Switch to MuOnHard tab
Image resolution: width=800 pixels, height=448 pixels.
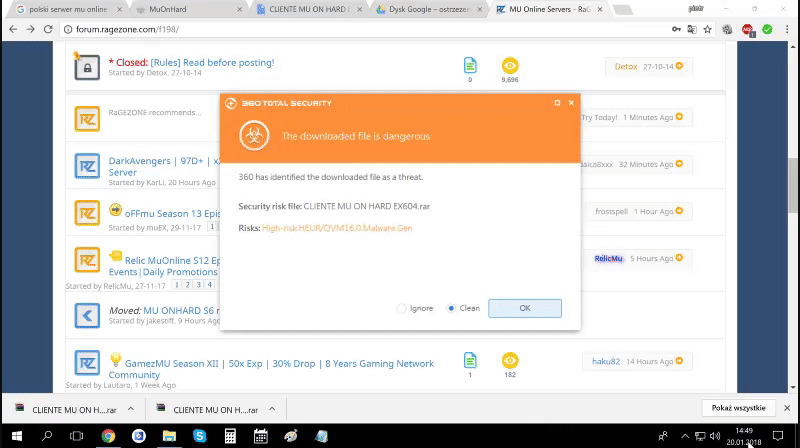click(188, 9)
